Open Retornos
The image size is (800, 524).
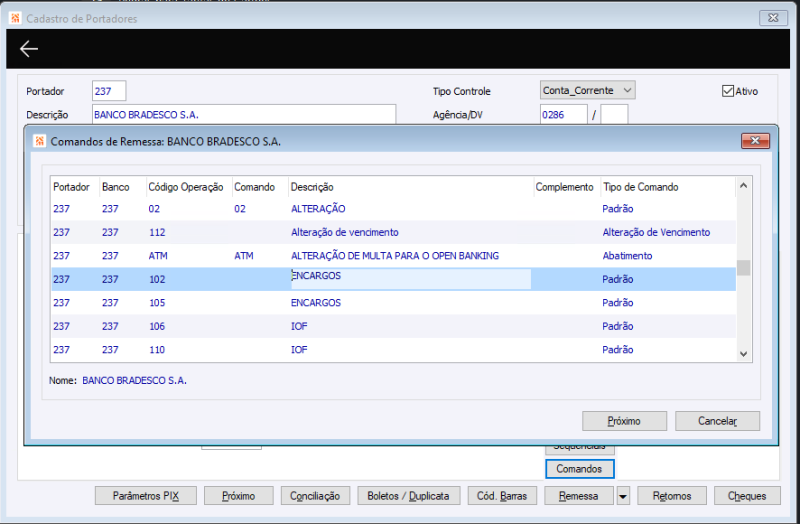[x=672, y=496]
